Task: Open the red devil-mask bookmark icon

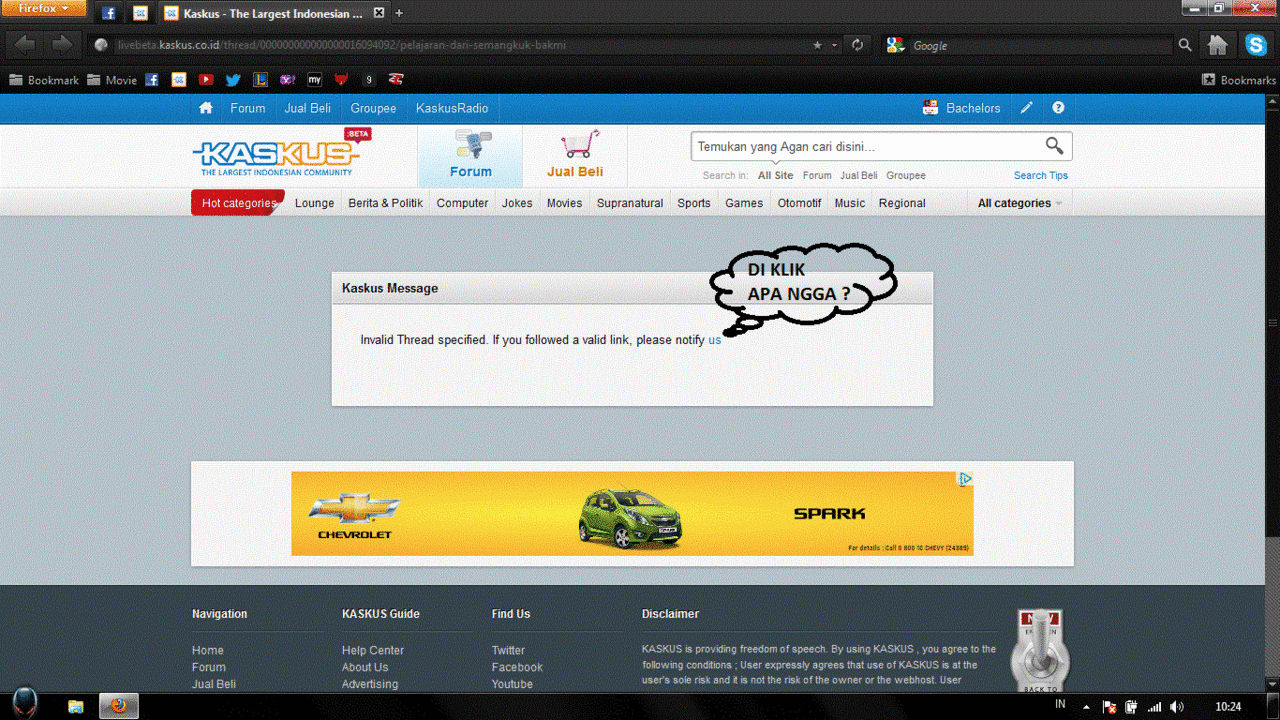Action: [342, 80]
